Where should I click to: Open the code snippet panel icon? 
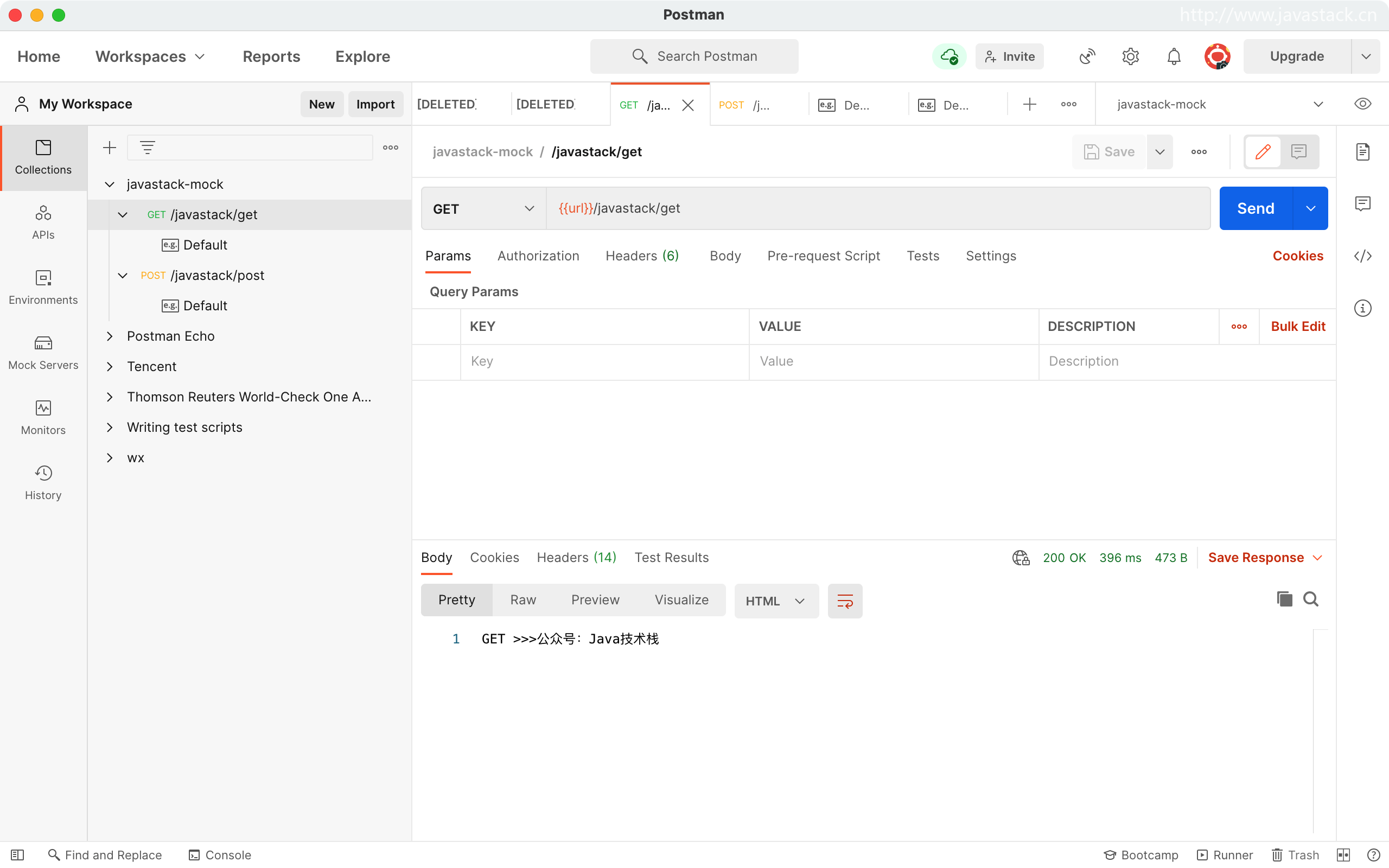point(1362,256)
